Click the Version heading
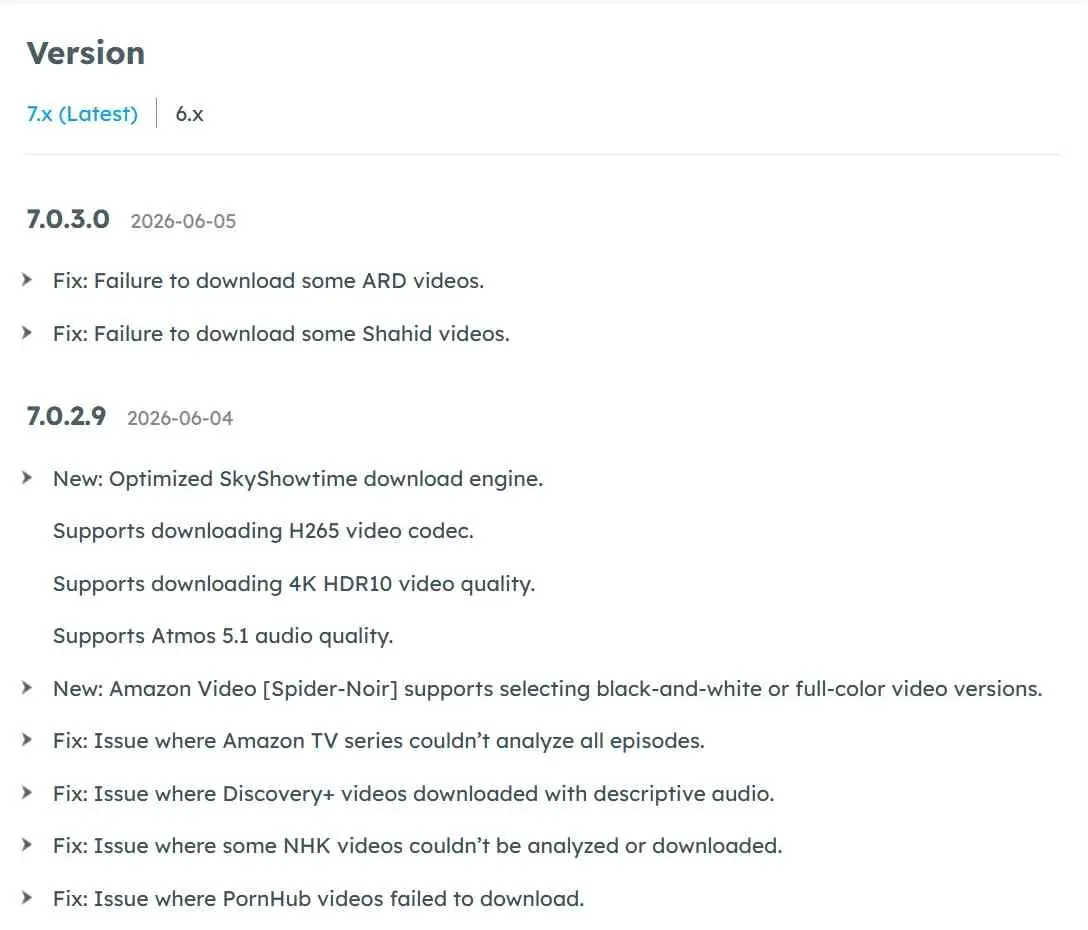This screenshot has height=930, width=1088. (86, 53)
